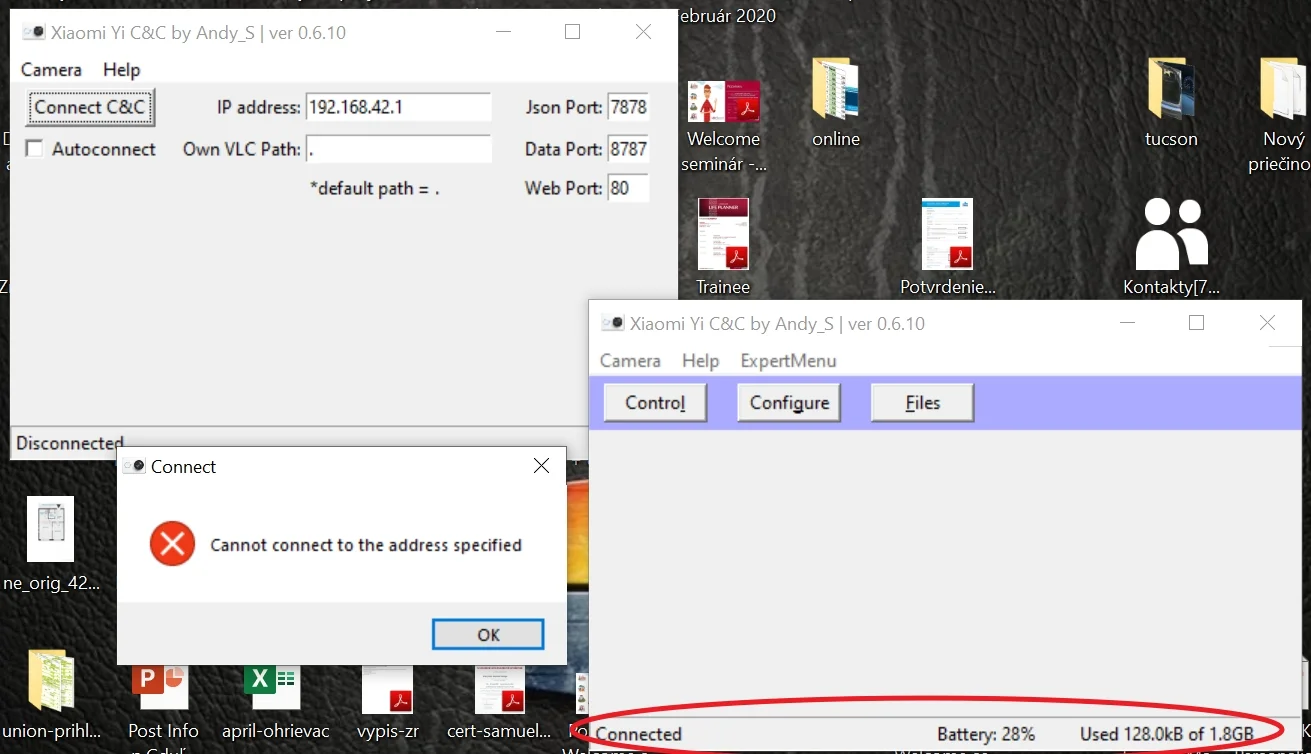Click camera icon in connected window title bar

(x=613, y=323)
